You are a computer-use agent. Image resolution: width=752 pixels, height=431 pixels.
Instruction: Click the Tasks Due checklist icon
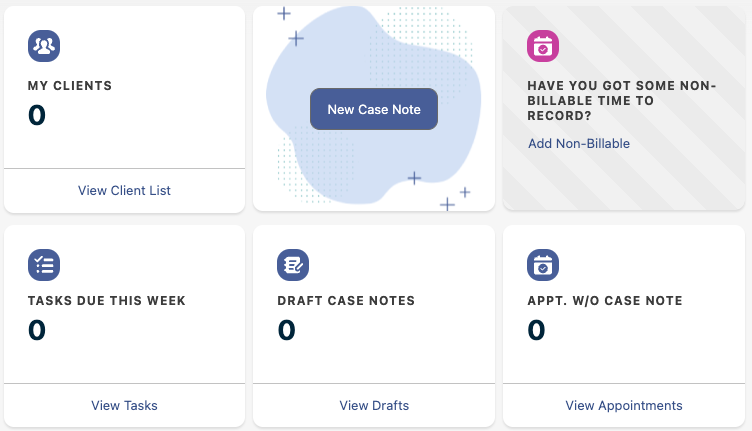tap(44, 264)
